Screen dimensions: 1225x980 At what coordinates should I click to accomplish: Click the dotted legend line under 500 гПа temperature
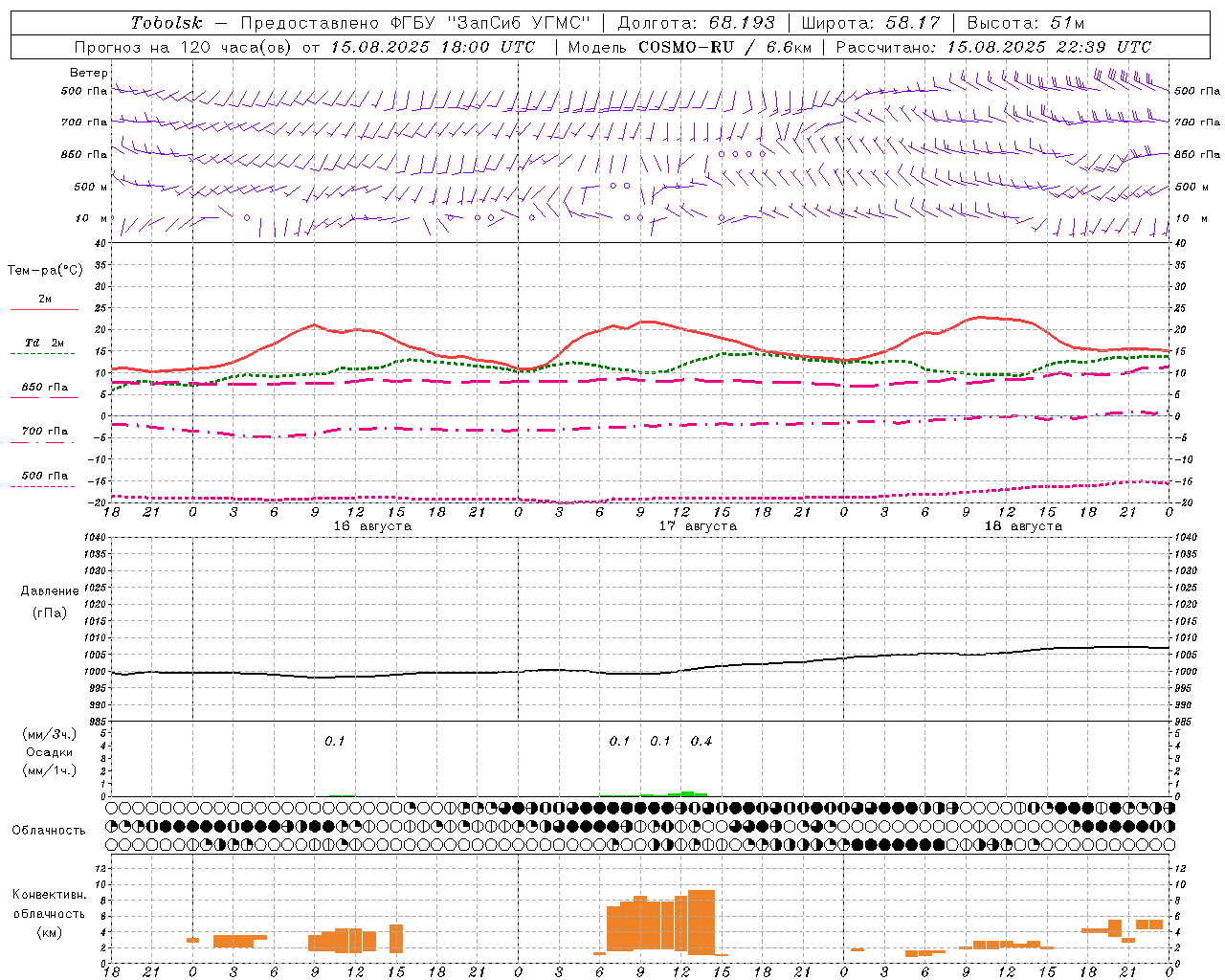[43, 486]
